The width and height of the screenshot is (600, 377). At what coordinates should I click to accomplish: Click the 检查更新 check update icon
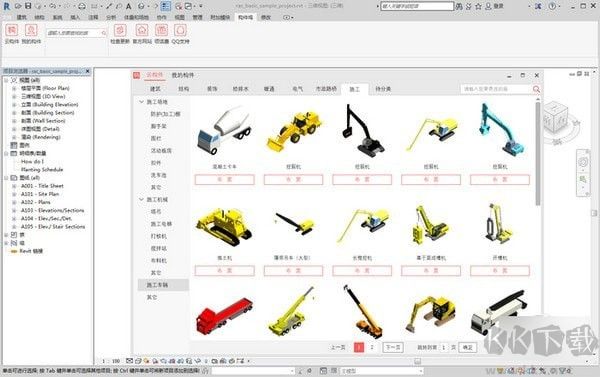tap(120, 30)
